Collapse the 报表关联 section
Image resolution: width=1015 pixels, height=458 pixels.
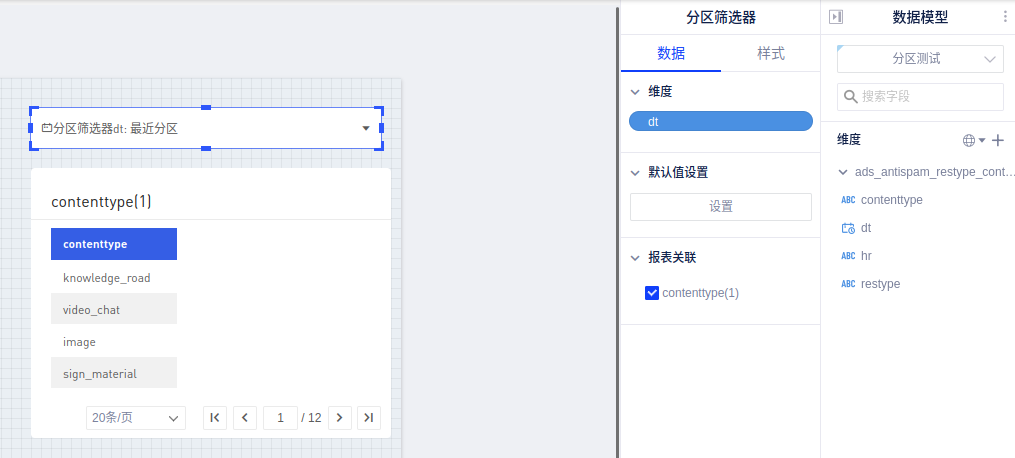pos(635,257)
